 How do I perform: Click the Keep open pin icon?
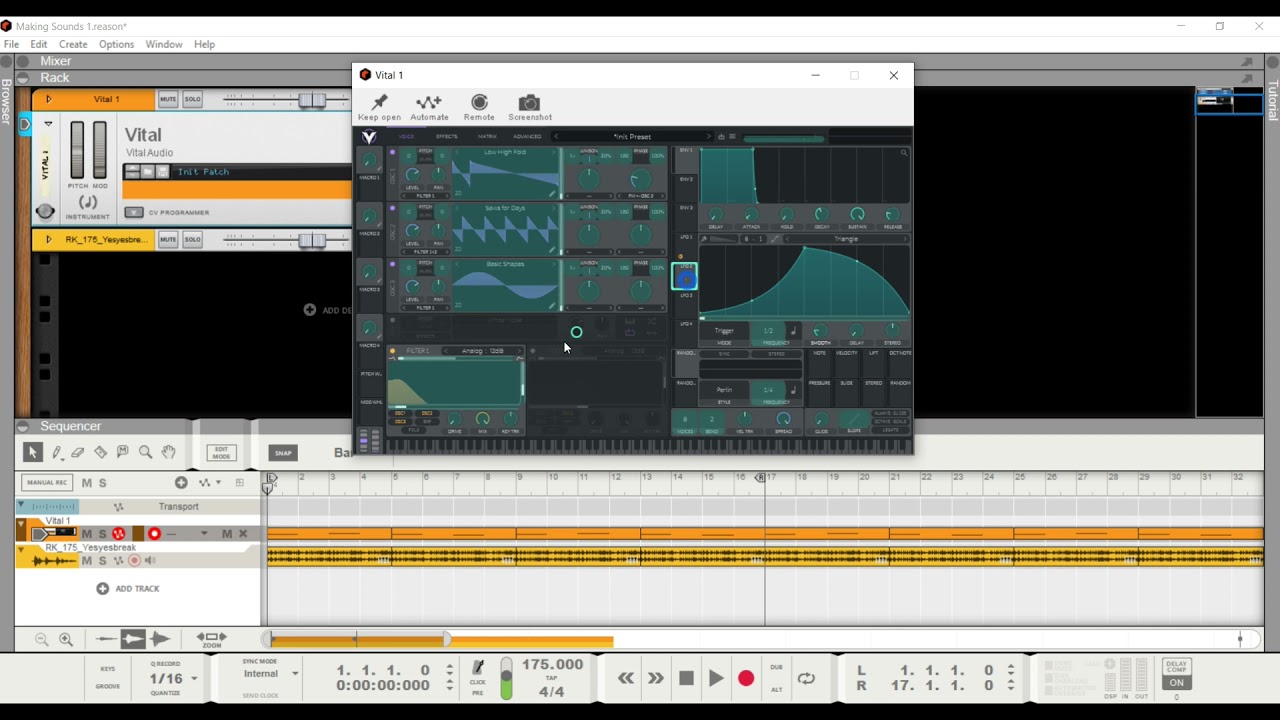coord(379,103)
